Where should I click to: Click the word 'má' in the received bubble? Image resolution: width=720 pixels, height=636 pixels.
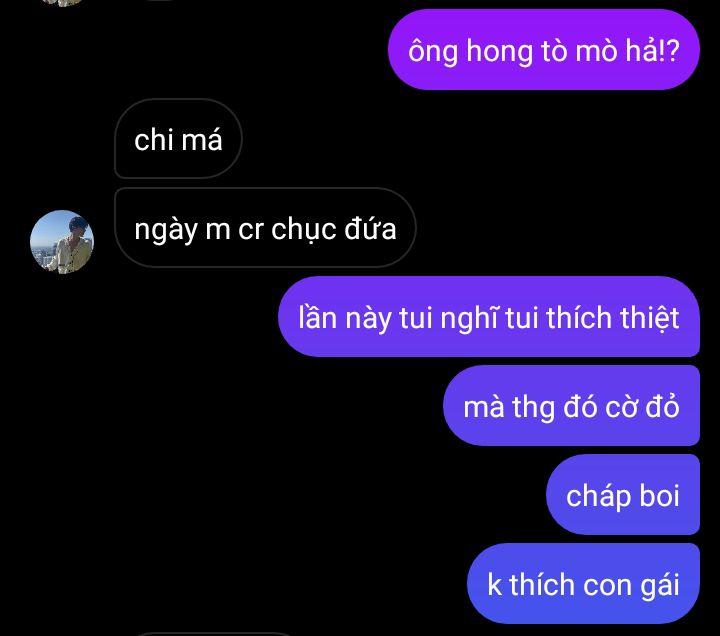202,139
